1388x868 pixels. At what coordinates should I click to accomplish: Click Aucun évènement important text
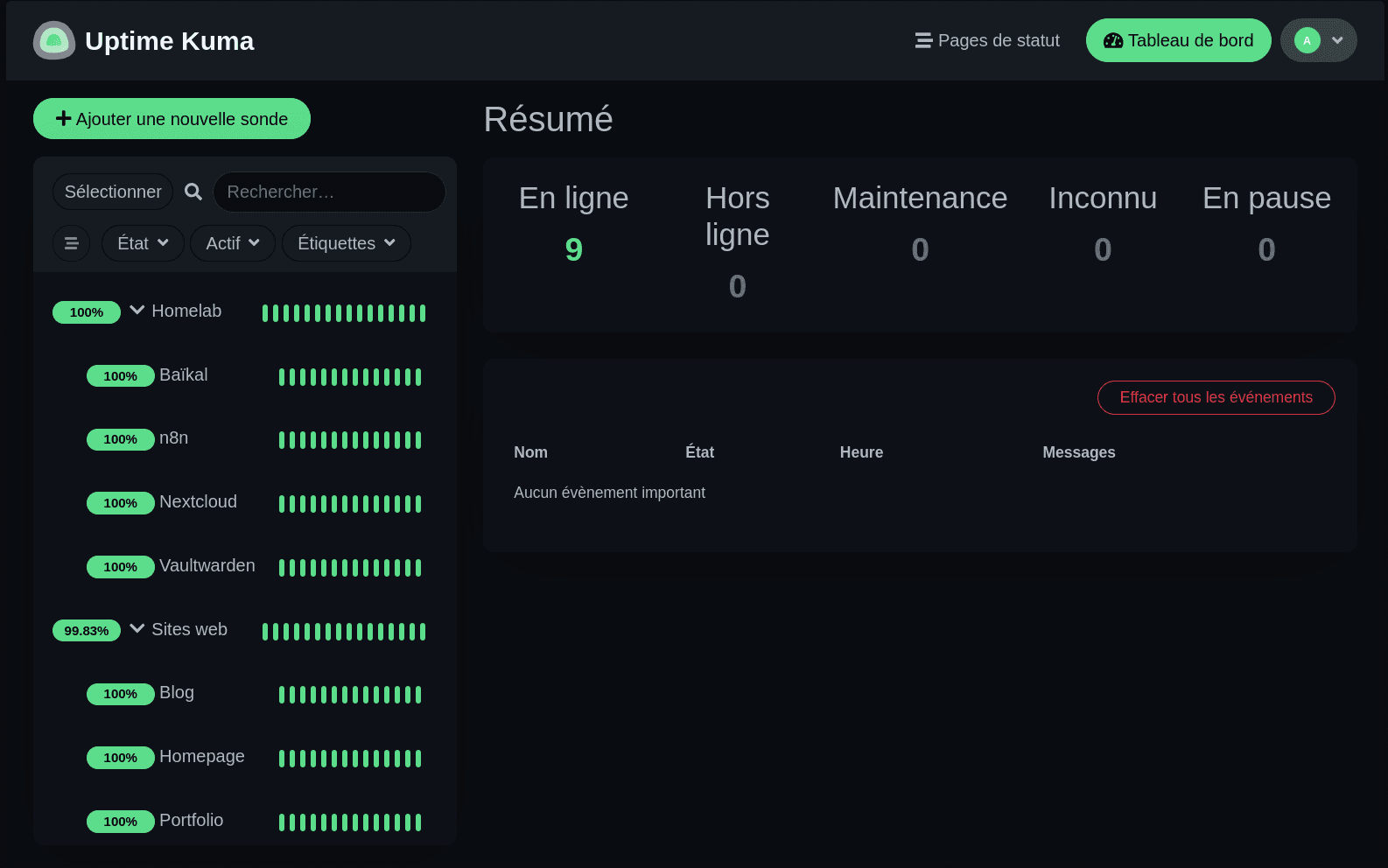tap(609, 493)
